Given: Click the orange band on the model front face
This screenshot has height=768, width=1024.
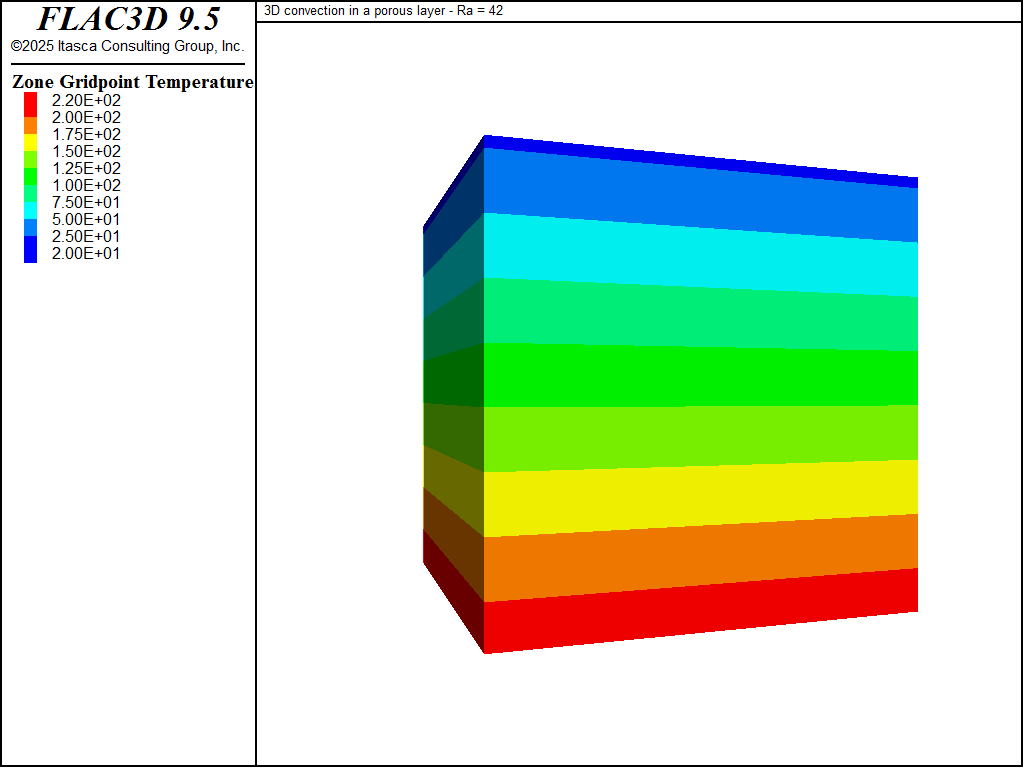Looking at the screenshot, I should click(x=701, y=558).
